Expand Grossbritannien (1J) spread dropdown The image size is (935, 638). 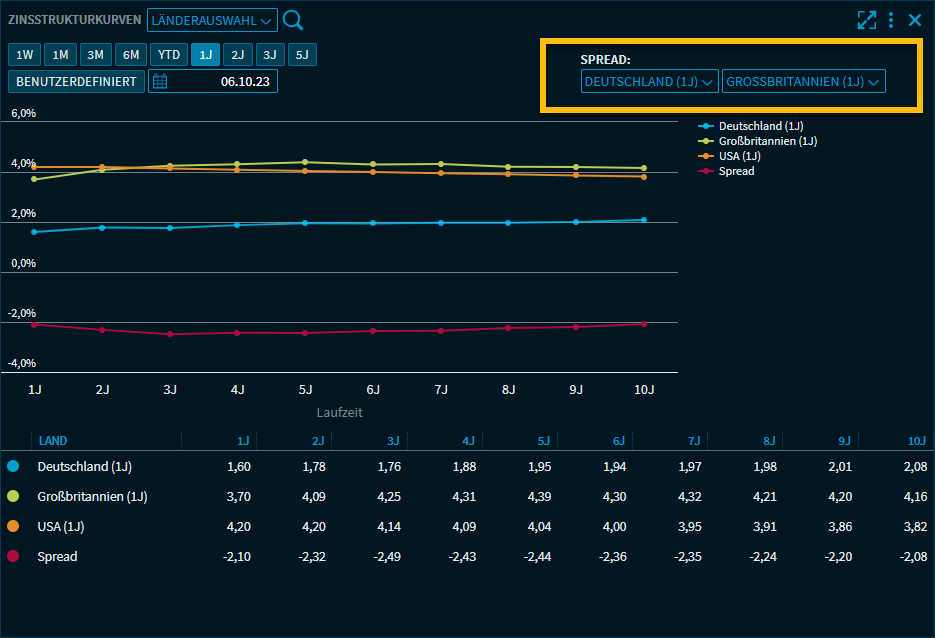click(803, 82)
